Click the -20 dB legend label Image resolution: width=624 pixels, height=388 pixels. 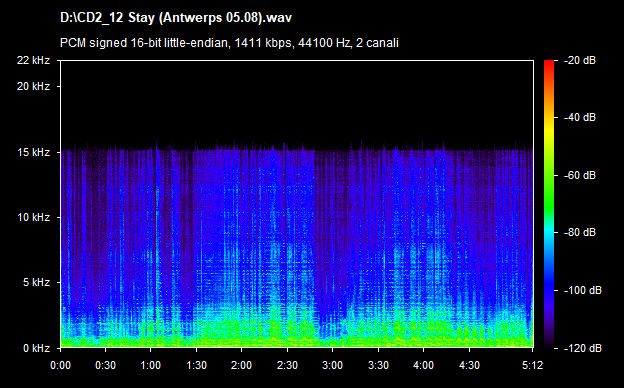(580, 60)
